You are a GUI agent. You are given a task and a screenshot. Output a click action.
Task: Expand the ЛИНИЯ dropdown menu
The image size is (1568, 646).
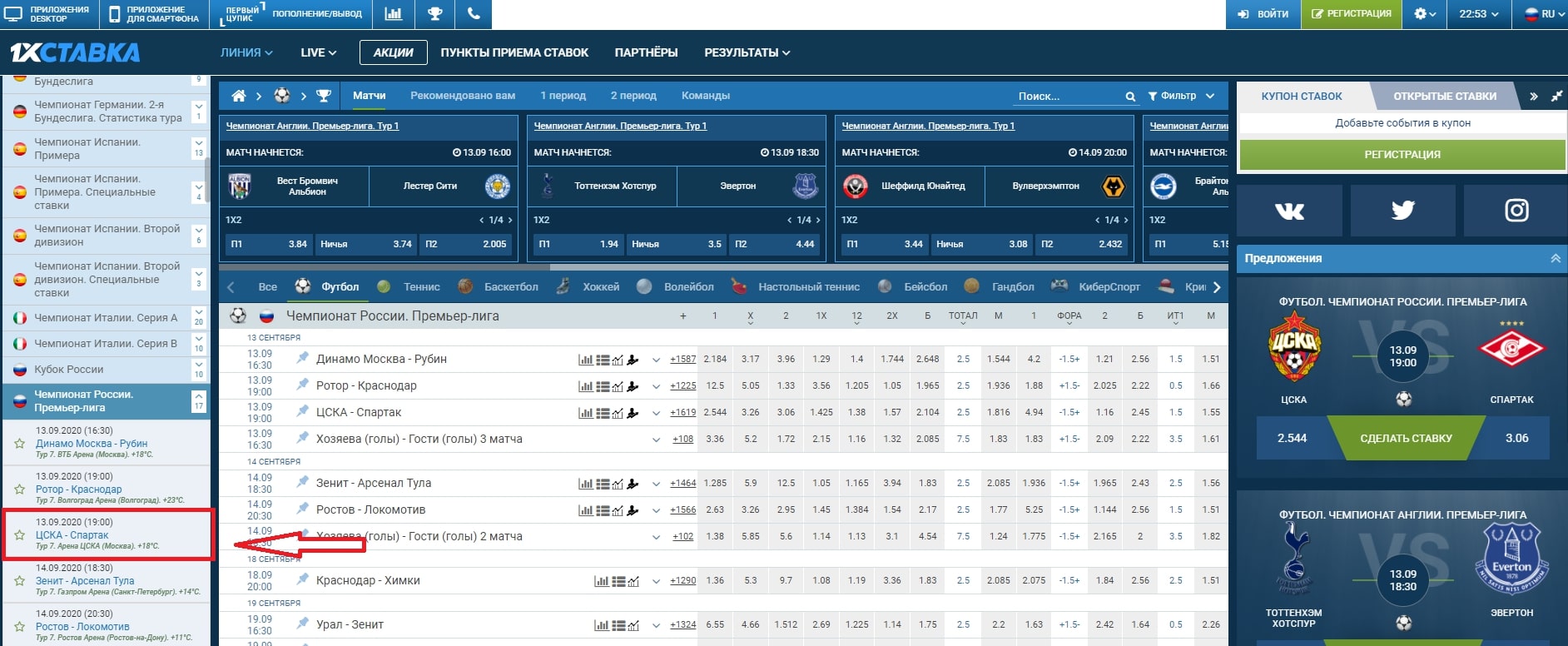(x=246, y=52)
